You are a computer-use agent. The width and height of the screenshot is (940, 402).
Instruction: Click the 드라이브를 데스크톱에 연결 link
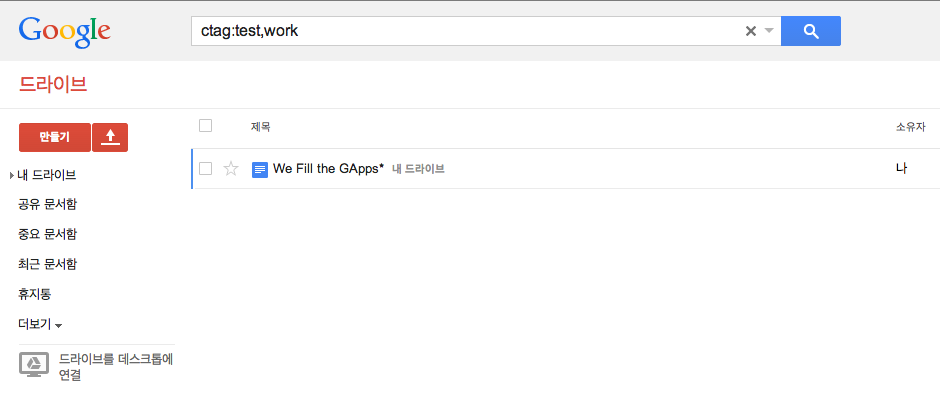(116, 367)
